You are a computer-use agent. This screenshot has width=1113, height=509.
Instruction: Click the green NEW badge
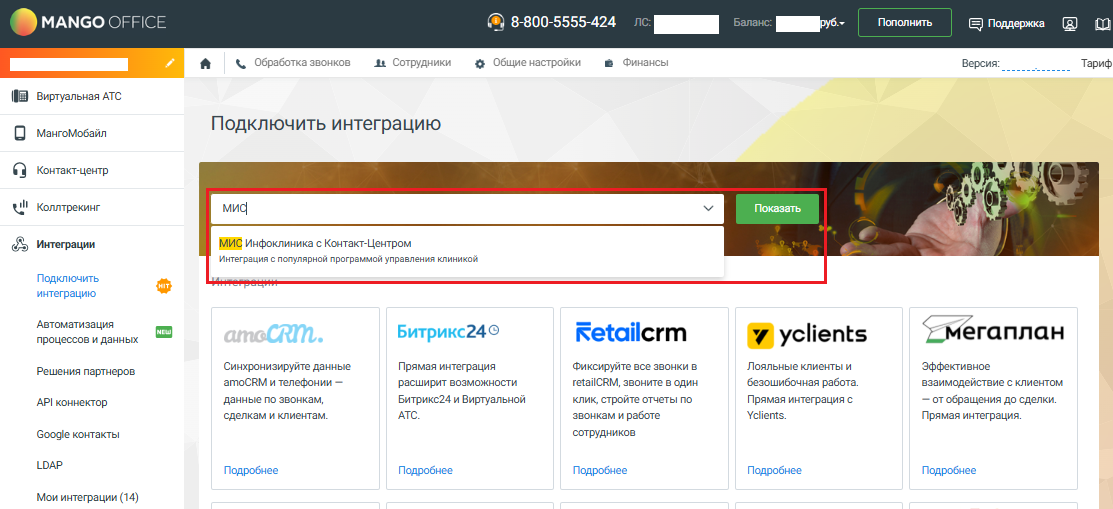click(x=164, y=332)
